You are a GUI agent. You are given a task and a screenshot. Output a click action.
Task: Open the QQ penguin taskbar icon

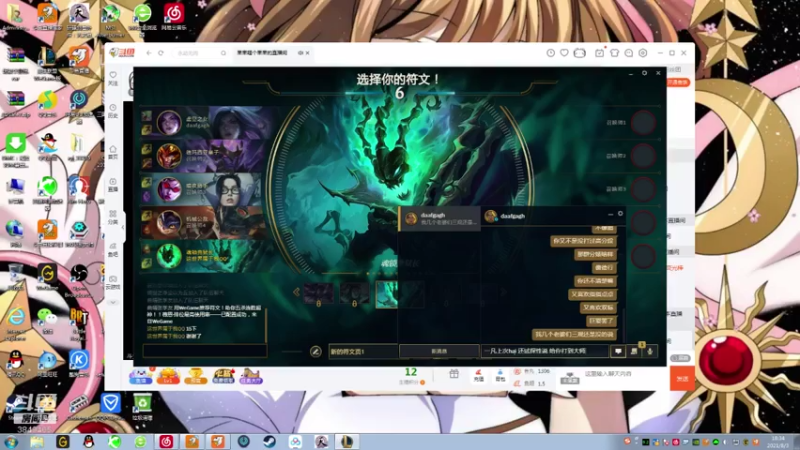click(88, 441)
